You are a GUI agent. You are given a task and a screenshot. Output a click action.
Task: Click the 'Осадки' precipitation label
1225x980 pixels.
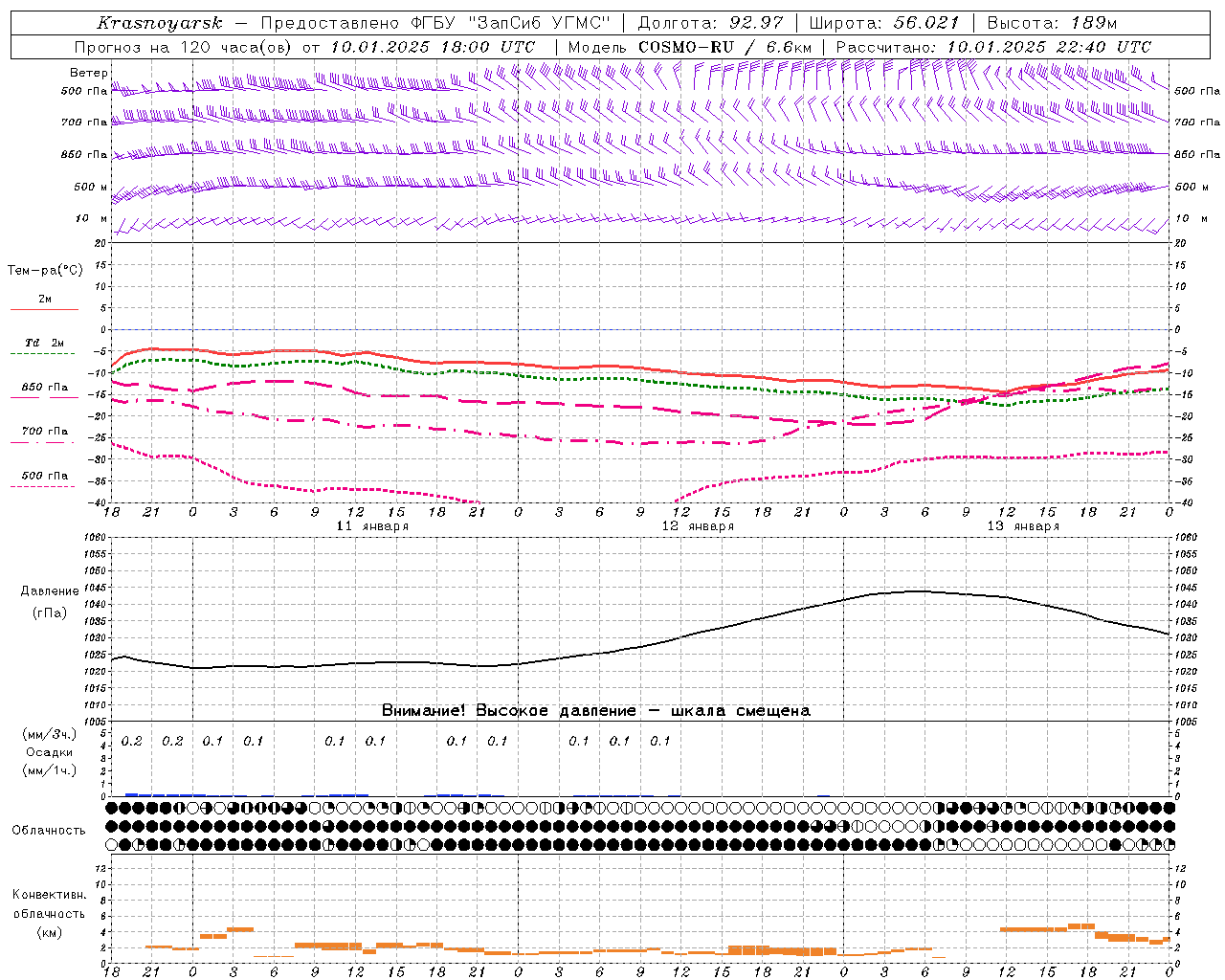click(x=50, y=753)
